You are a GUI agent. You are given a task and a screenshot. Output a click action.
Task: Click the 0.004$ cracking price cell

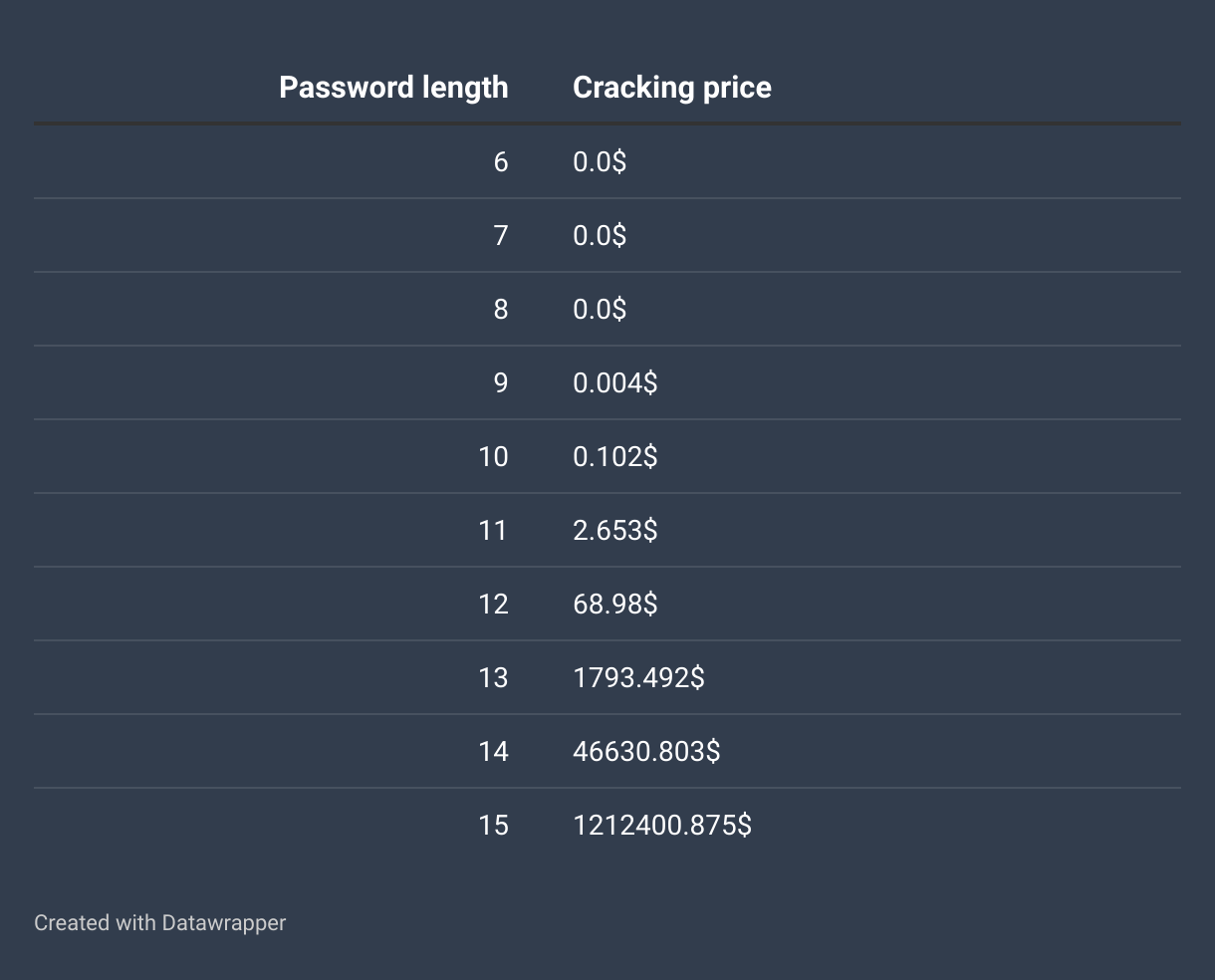[x=614, y=383]
